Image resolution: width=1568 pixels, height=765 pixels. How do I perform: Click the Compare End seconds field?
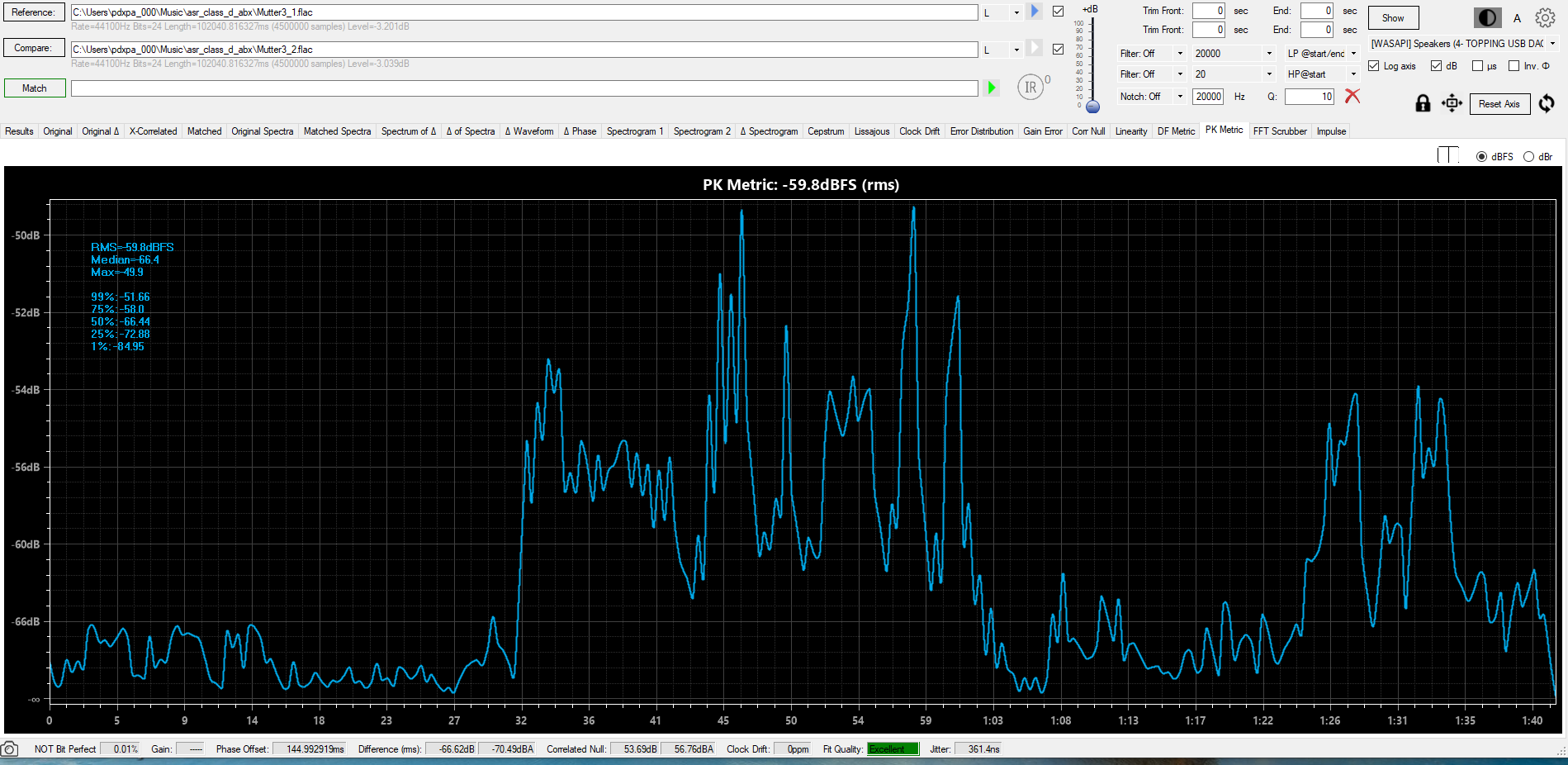[x=1317, y=30]
